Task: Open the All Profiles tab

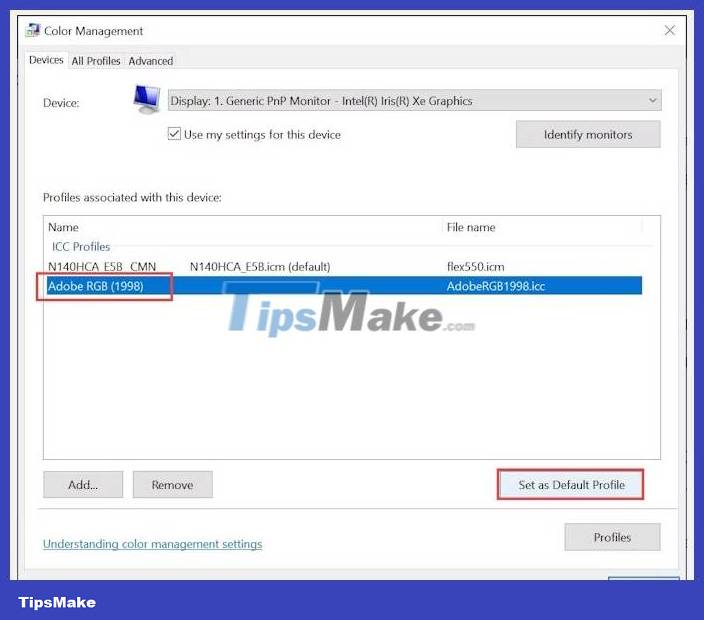Action: [x=96, y=61]
